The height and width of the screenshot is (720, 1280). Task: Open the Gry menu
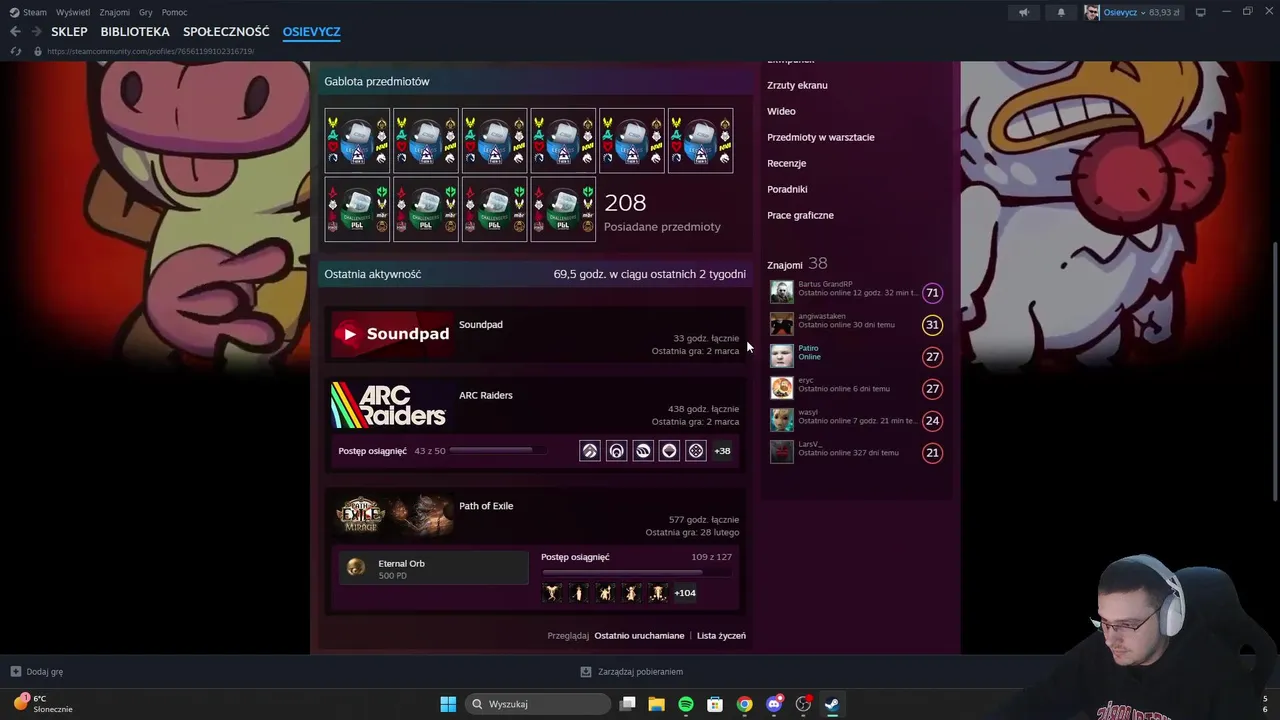pyautogui.click(x=146, y=12)
